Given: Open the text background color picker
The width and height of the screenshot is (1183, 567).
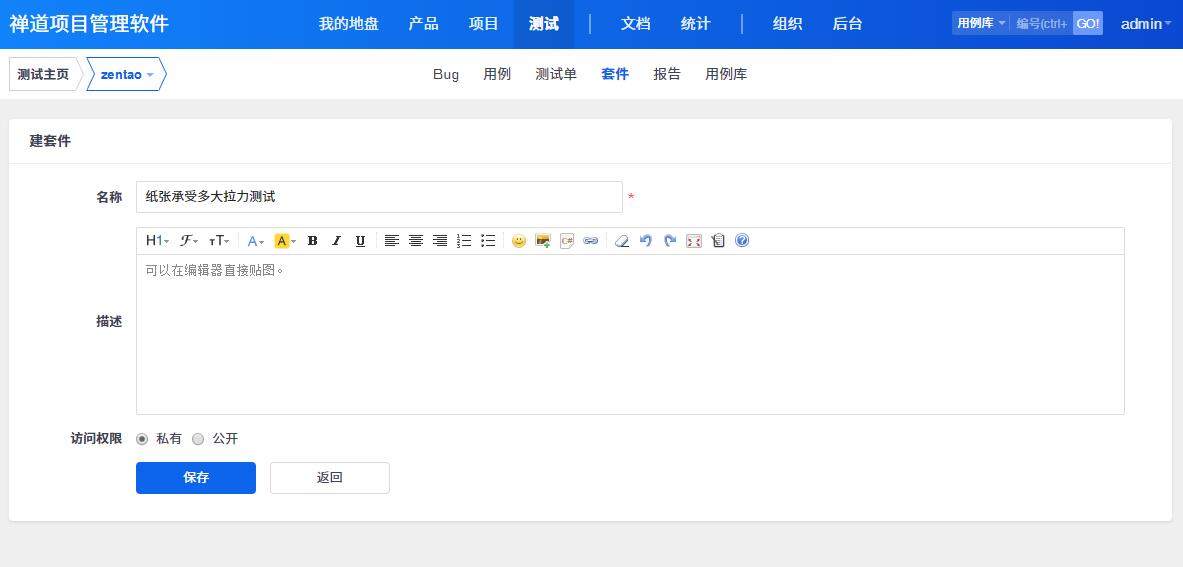Looking at the screenshot, I should tap(285, 241).
